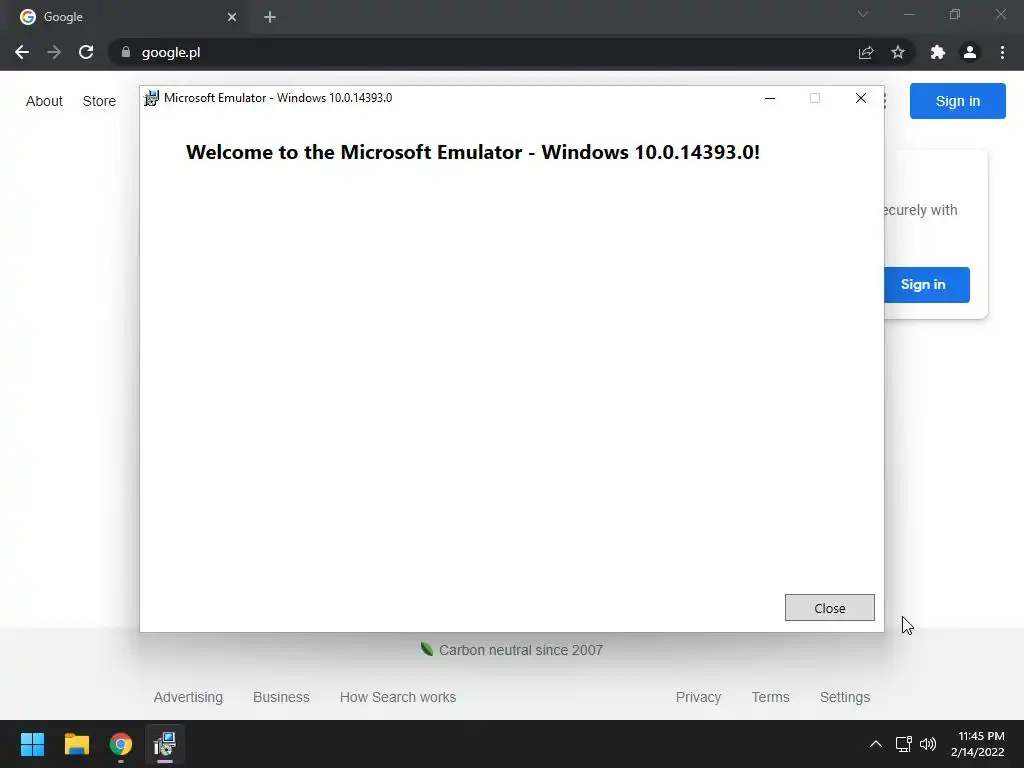Open the Terms footer link

[x=770, y=697]
